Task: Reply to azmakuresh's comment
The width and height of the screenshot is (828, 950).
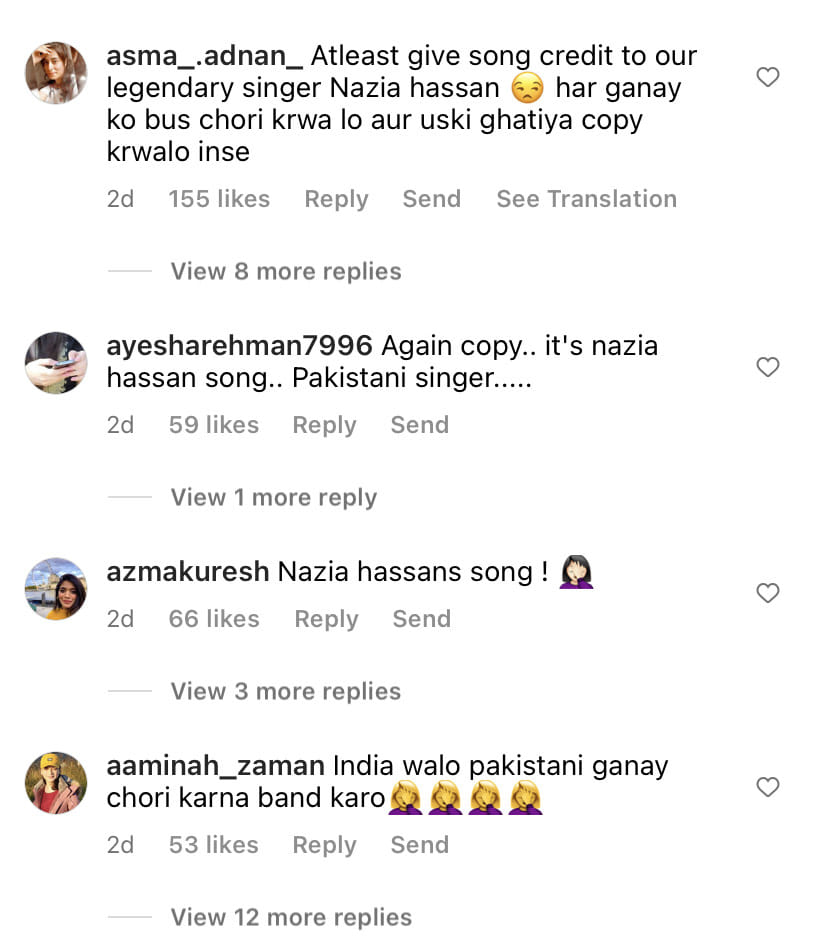Action: pos(326,619)
